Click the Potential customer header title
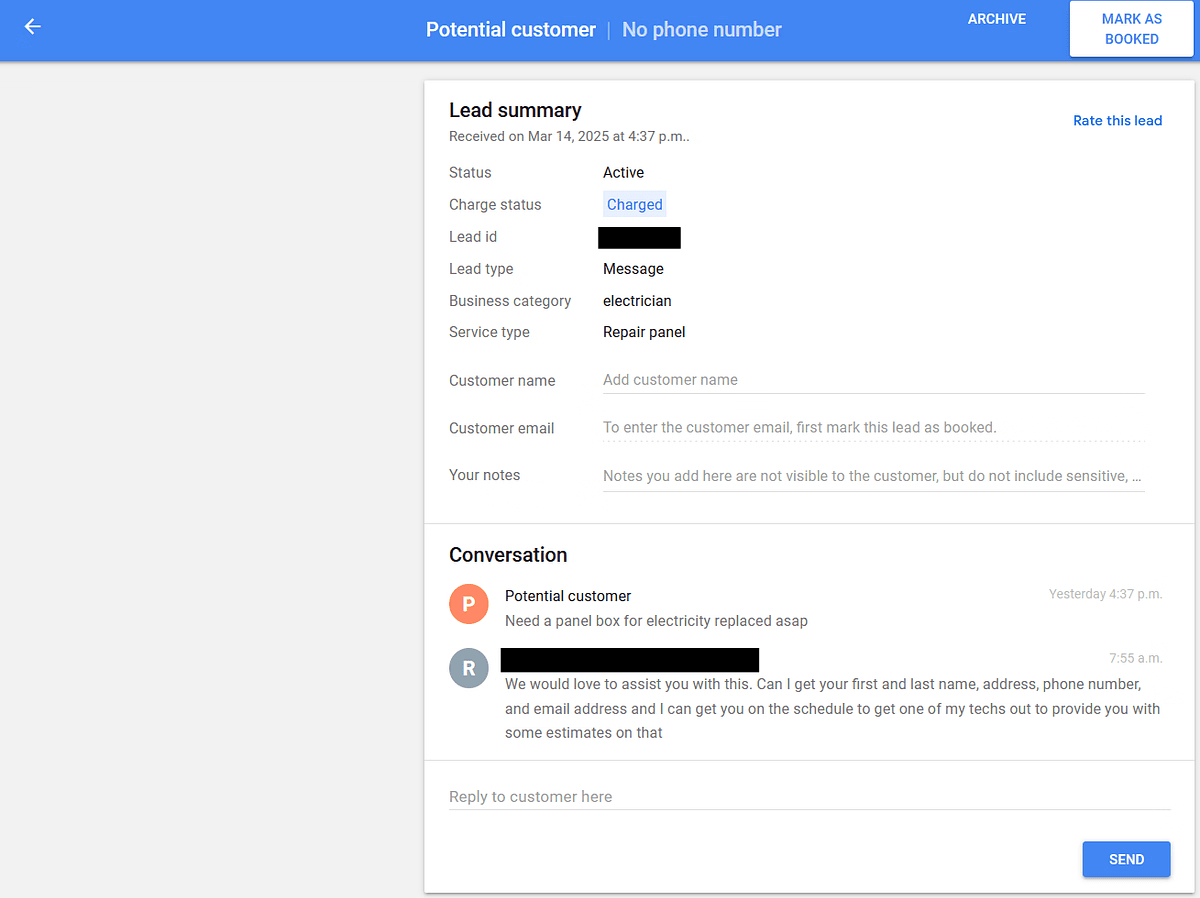This screenshot has height=898, width=1200. click(x=511, y=30)
